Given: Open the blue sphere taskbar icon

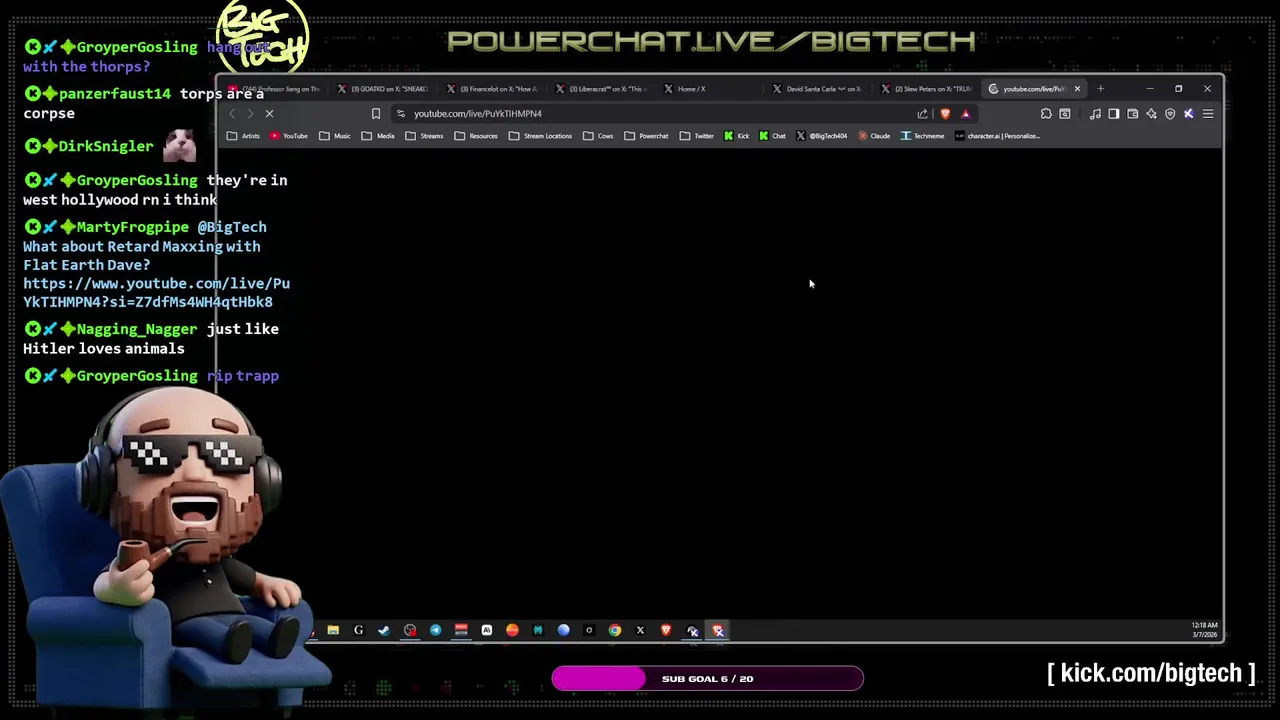Looking at the screenshot, I should click(563, 631).
